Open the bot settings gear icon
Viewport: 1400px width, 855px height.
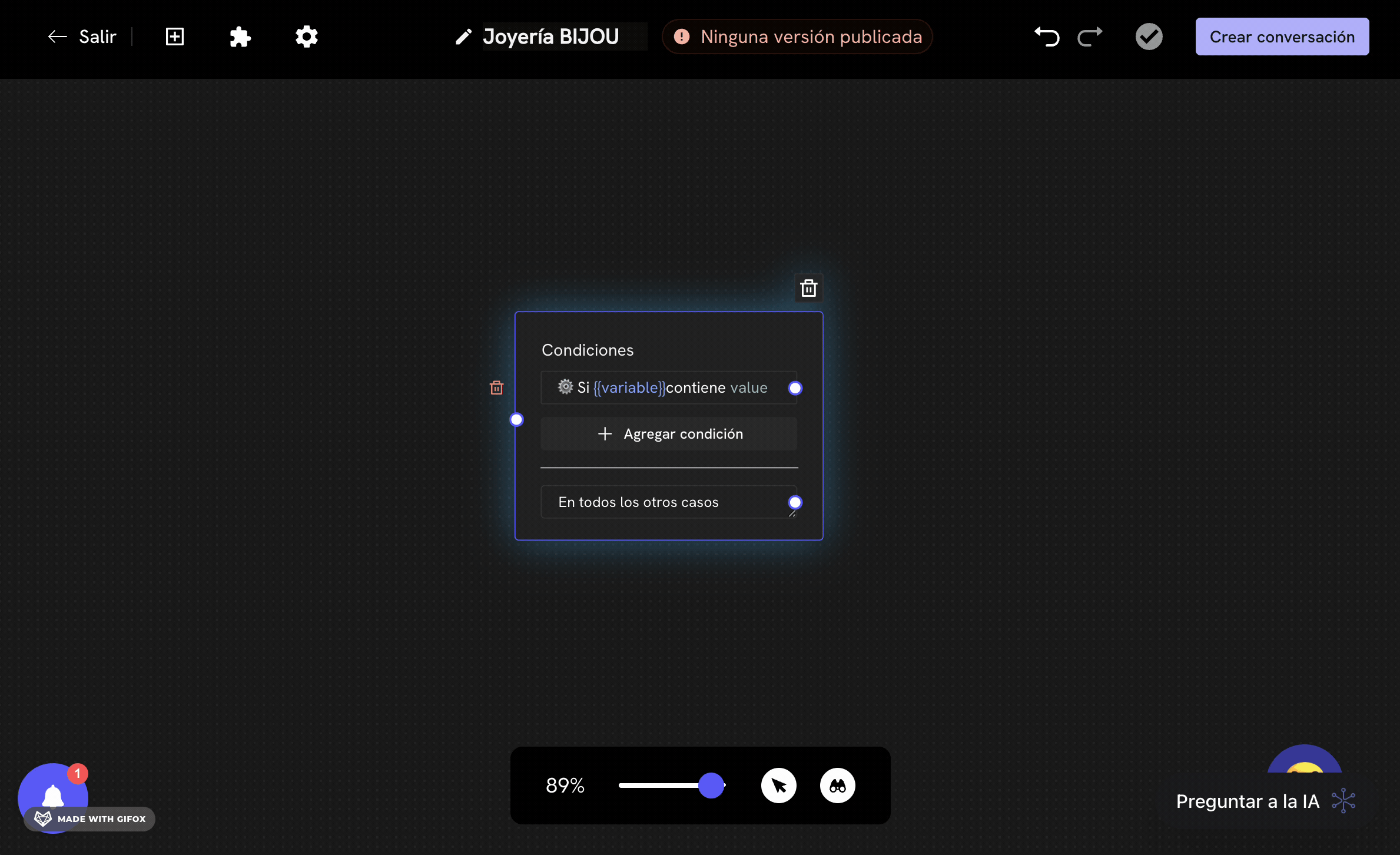pyautogui.click(x=306, y=37)
